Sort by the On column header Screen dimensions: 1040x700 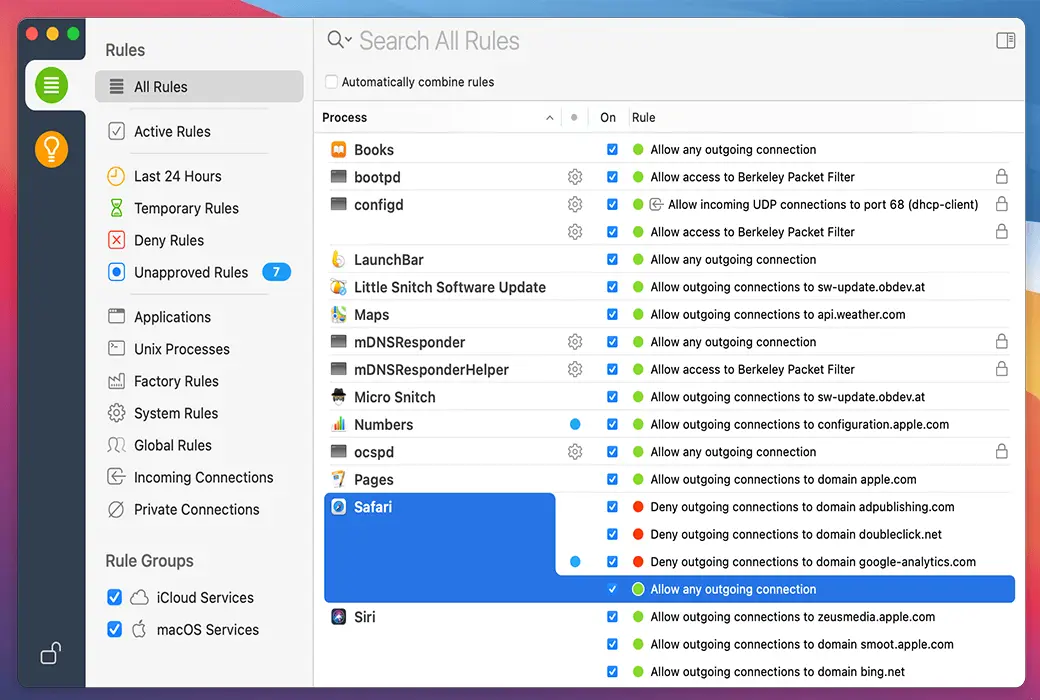(x=608, y=117)
